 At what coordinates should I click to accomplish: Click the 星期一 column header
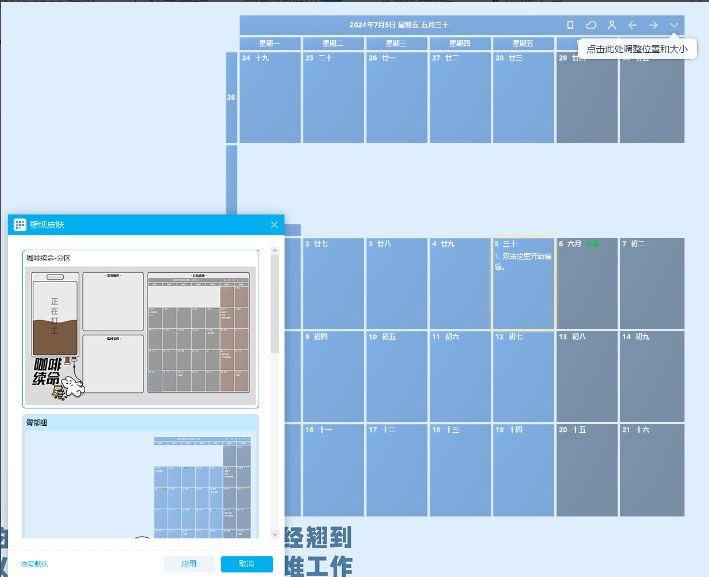coord(270,43)
